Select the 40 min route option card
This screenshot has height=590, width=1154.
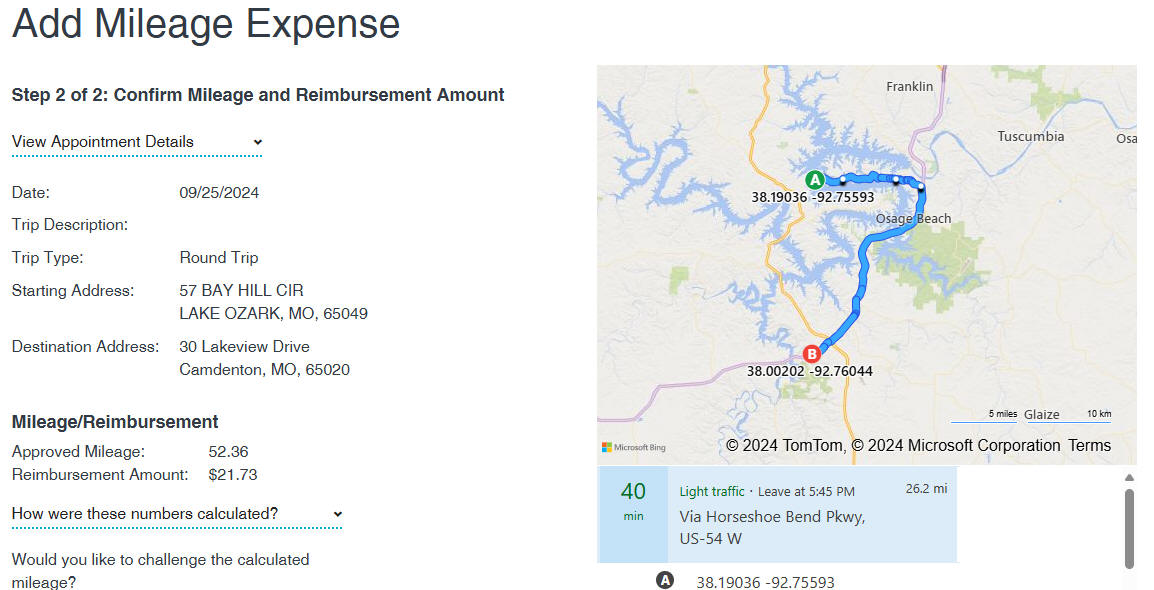pyautogui.click(x=778, y=514)
